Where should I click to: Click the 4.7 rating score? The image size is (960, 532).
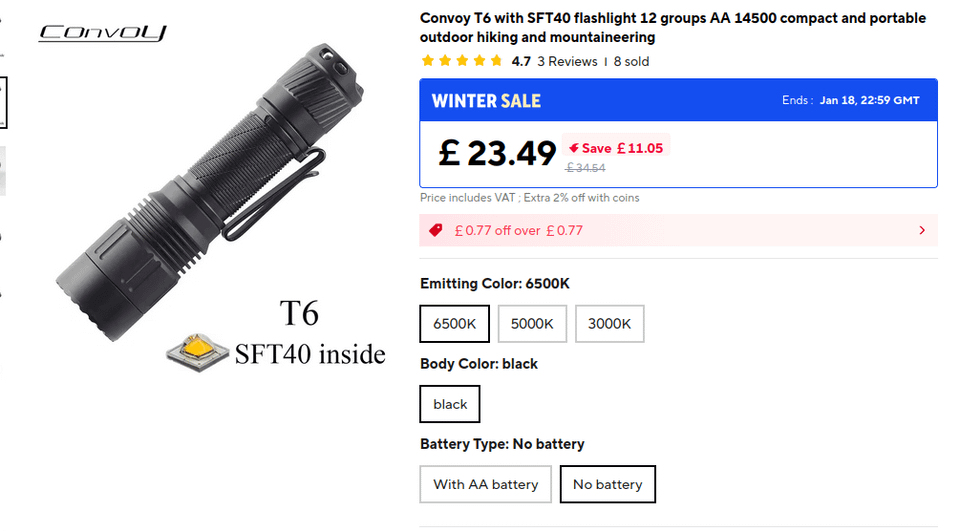(x=521, y=61)
